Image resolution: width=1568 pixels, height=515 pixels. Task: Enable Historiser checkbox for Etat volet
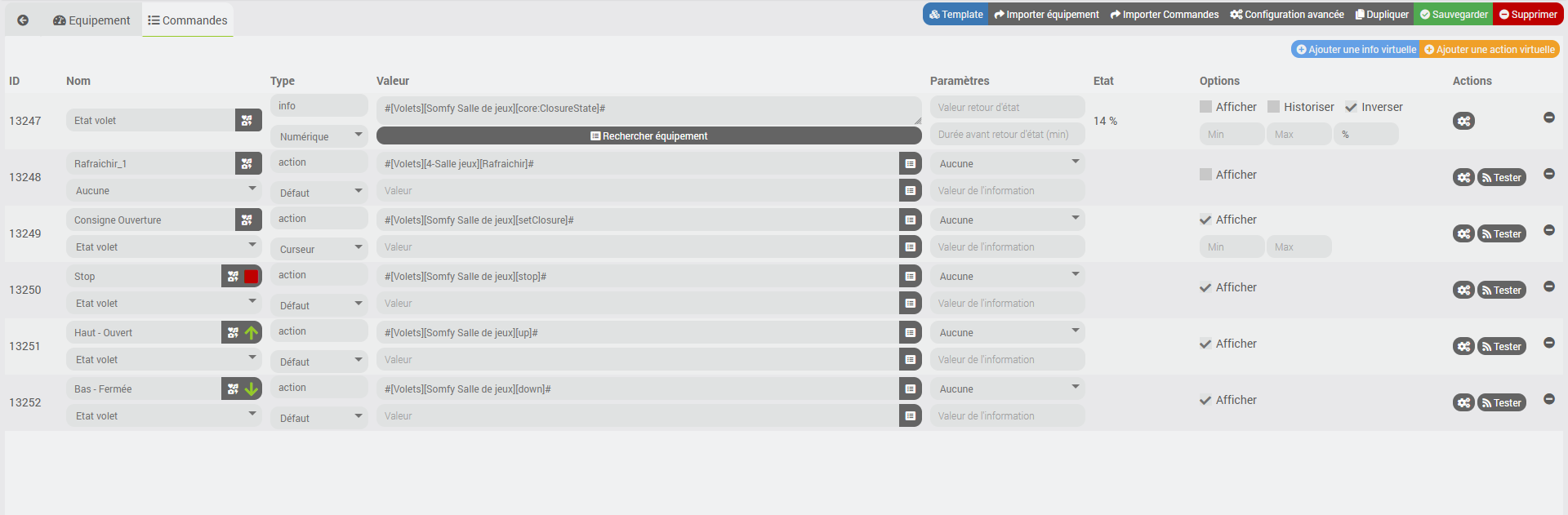(1274, 107)
